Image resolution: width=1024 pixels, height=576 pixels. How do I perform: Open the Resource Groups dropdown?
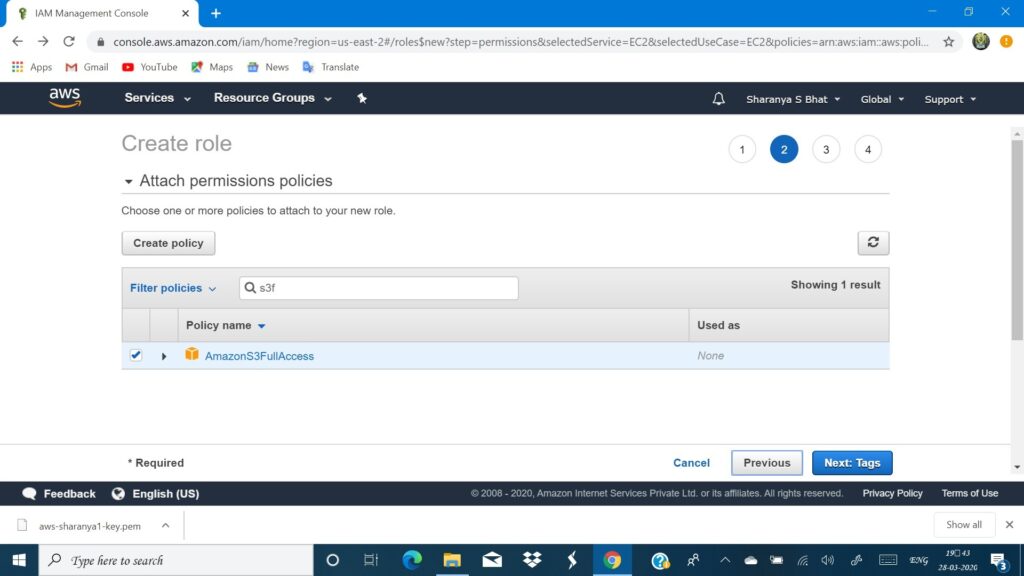(272, 98)
